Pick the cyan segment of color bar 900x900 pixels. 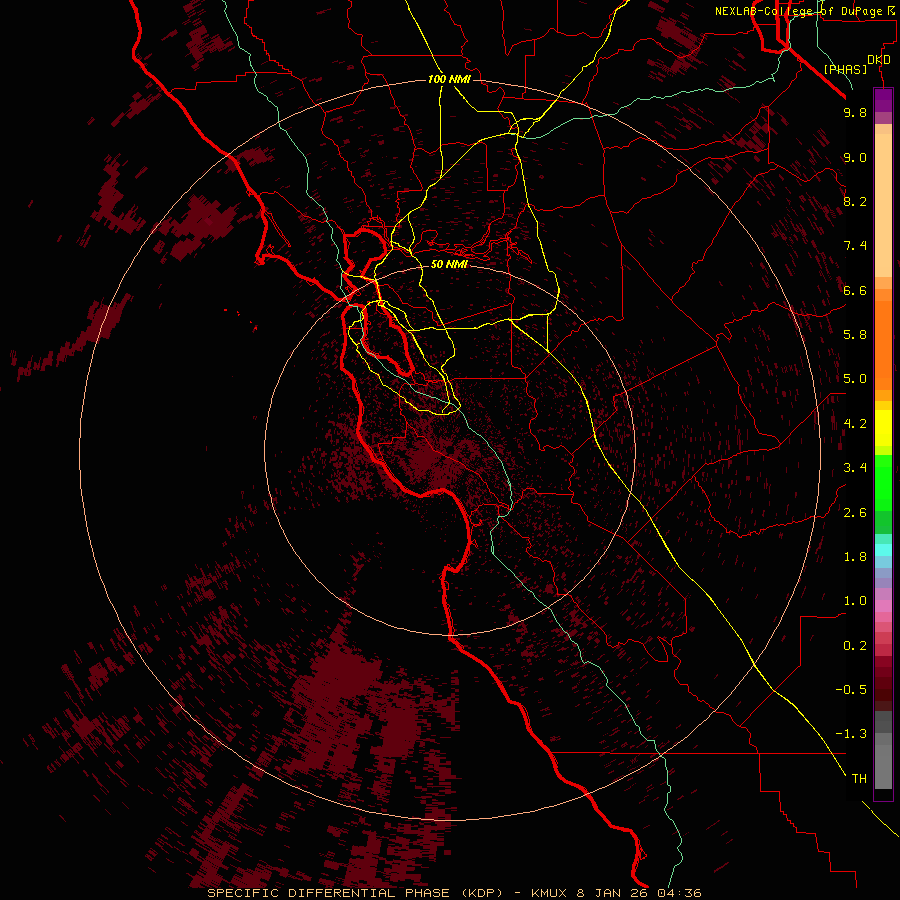883,549
